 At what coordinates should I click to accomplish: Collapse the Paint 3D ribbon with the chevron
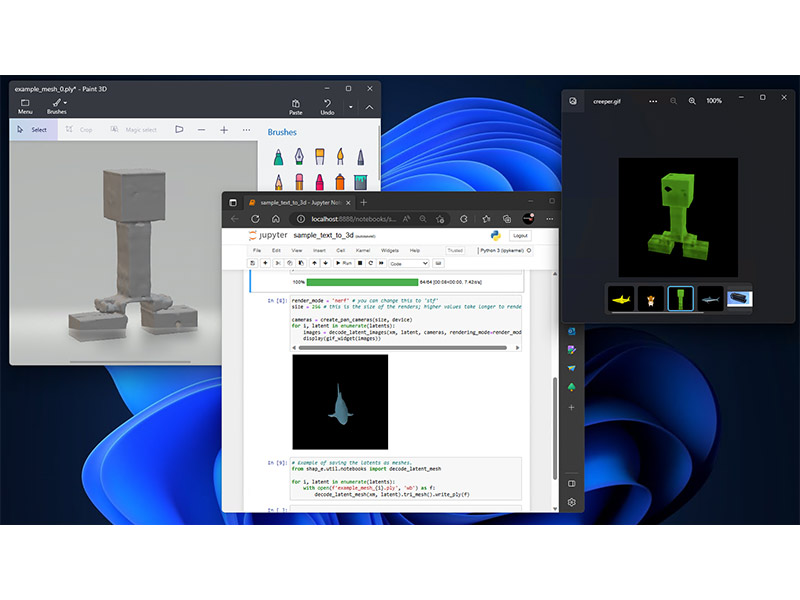tap(369, 107)
